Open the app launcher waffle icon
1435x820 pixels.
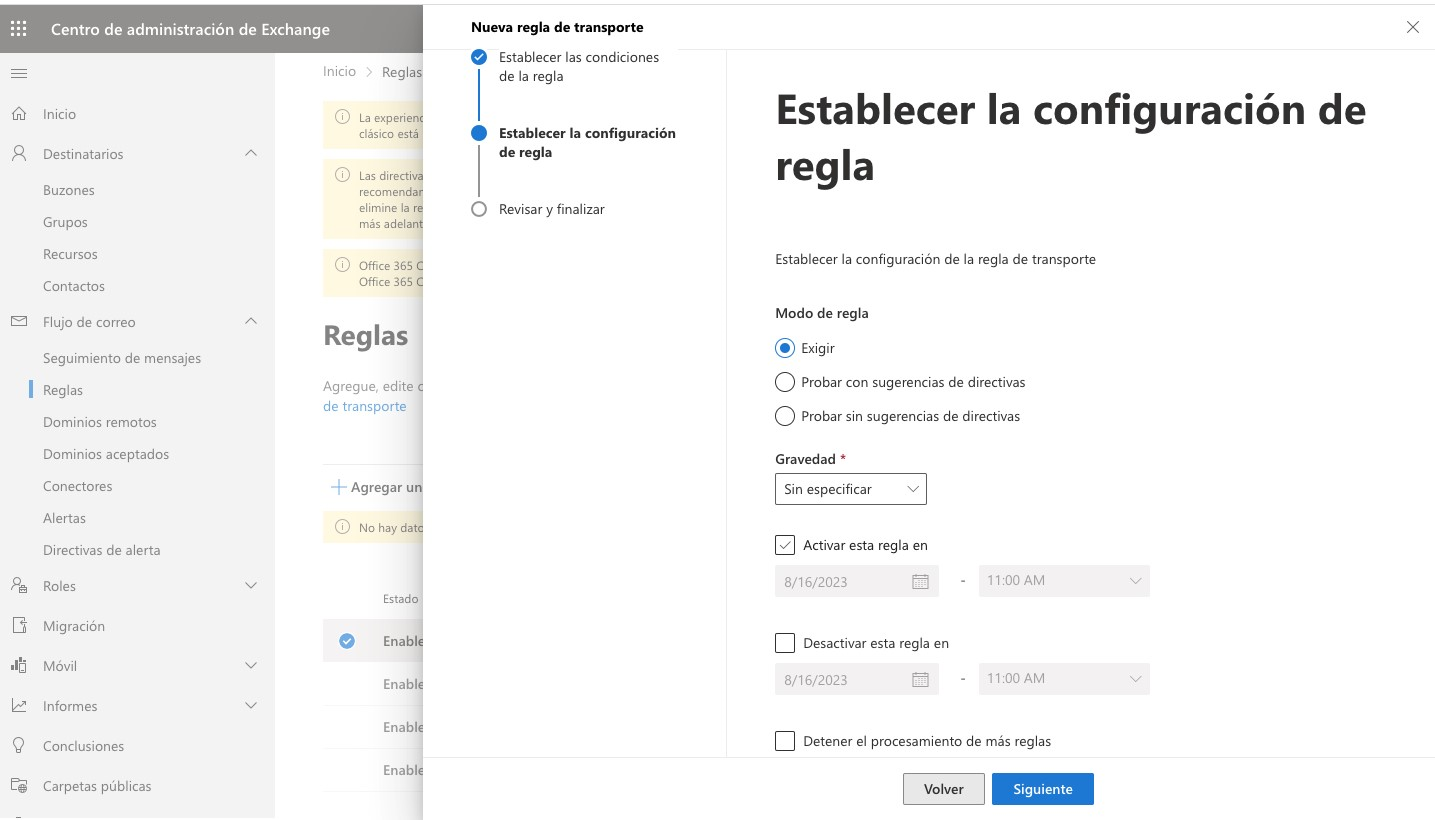19,29
